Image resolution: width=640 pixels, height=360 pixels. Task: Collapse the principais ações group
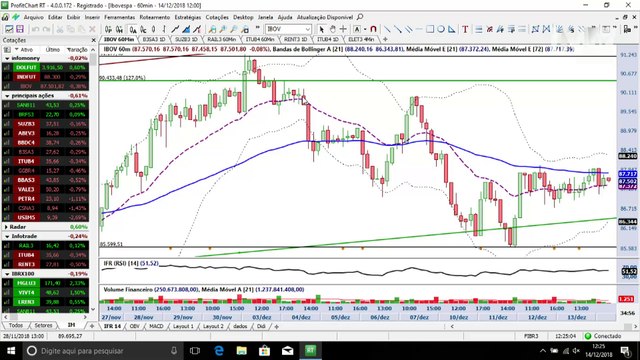click(x=7, y=96)
